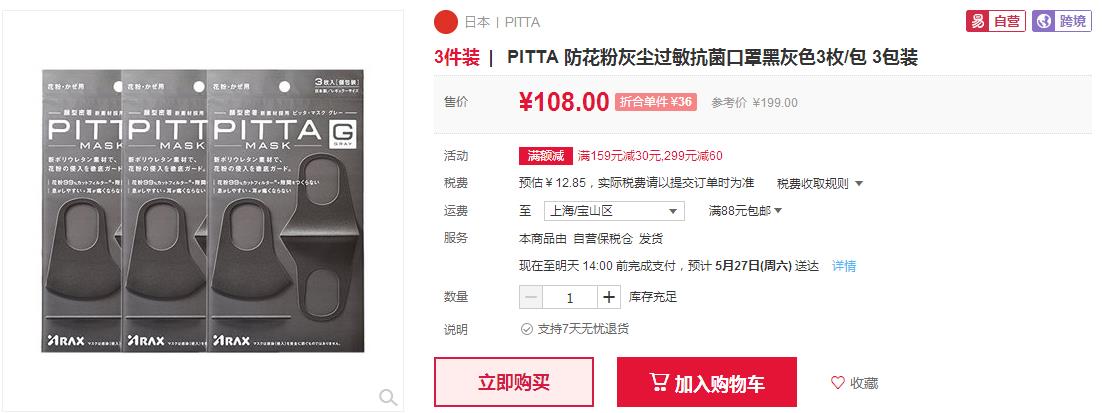Viewport: 1102px width, 413px height.
Task: Click the PITTA mask product image
Action: pyautogui.click(x=203, y=210)
